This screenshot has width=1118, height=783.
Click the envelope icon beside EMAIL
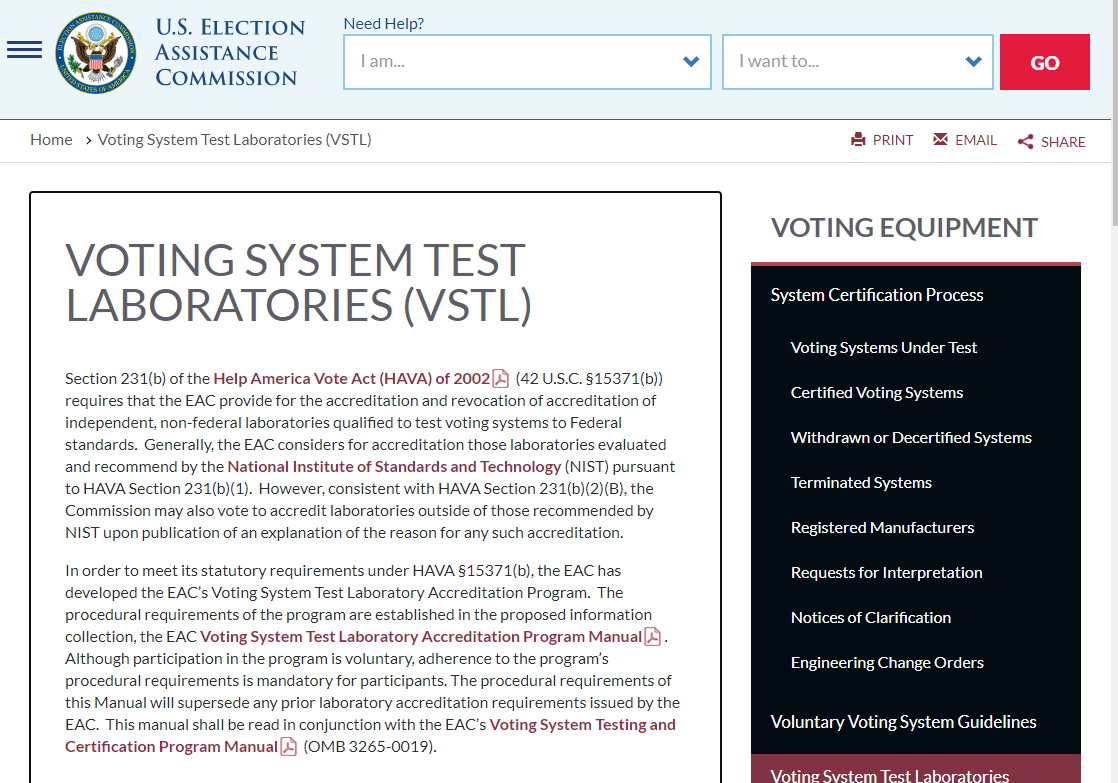point(940,139)
